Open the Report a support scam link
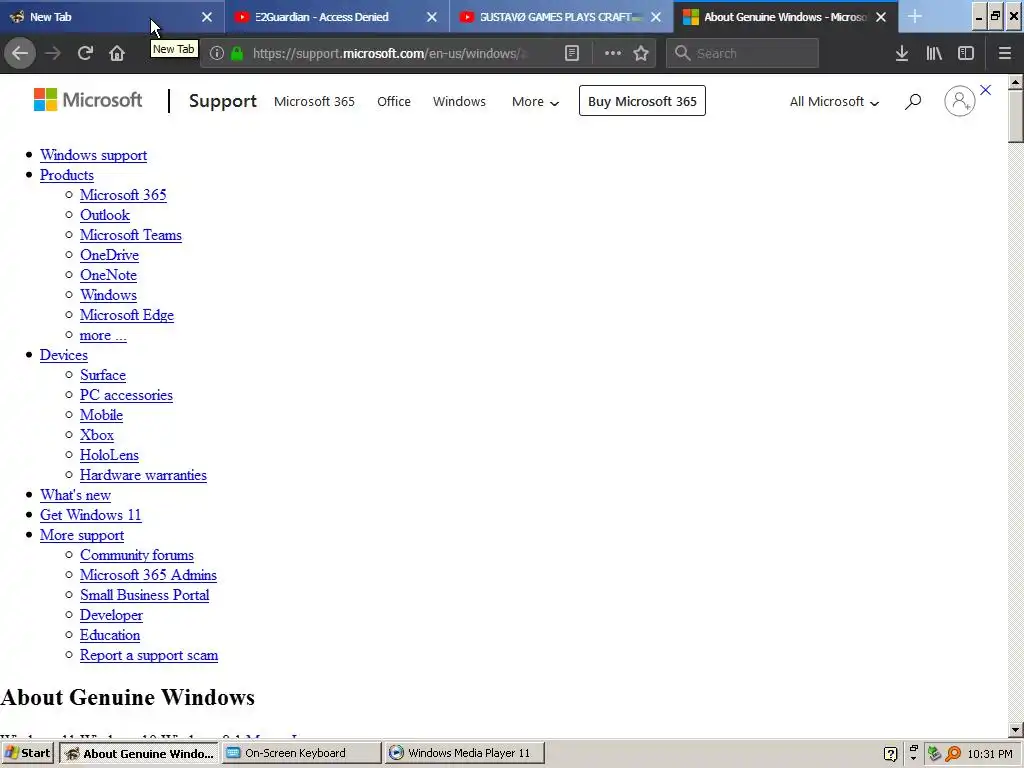 coord(149,655)
